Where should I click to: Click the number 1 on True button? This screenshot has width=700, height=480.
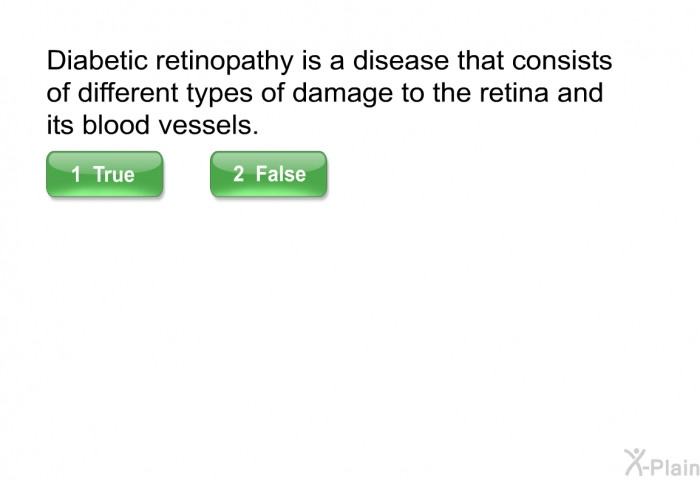tap(76, 174)
